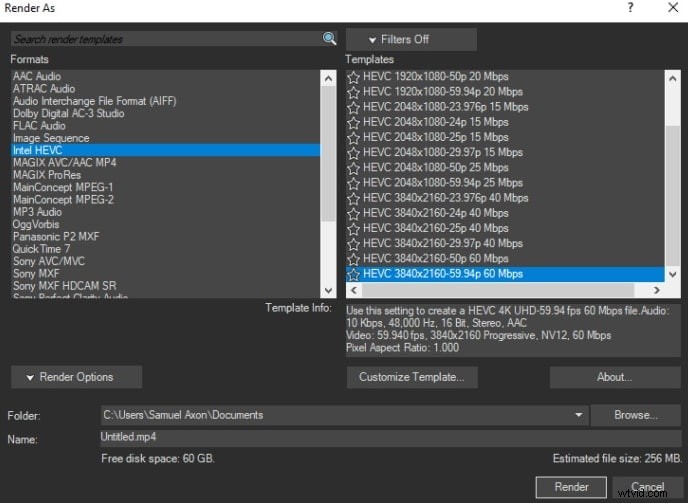Click Templates horizontal scroll right arrow
The width and height of the screenshot is (688, 503).
click(x=656, y=290)
